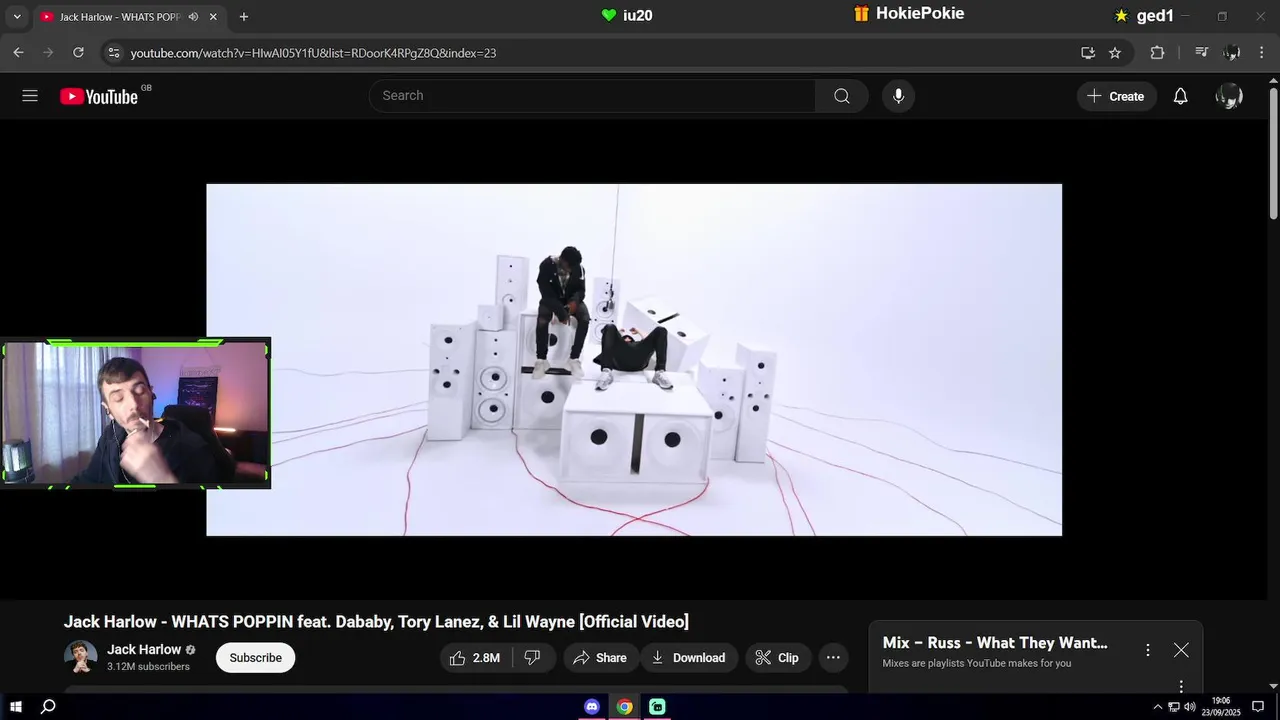Focus the YouTube search field
This screenshot has width=1280, height=720.
click(592, 96)
